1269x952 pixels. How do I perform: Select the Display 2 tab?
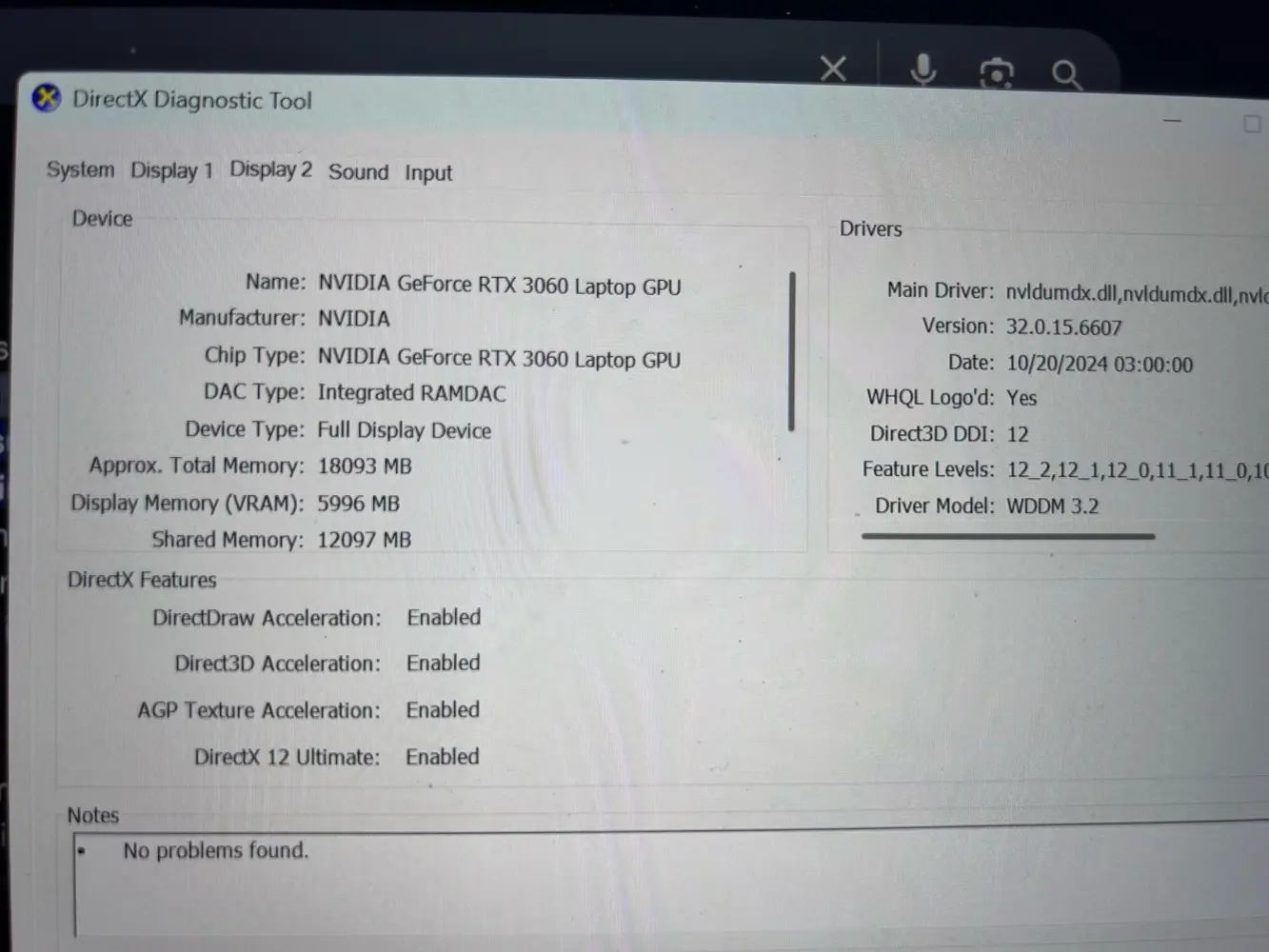(x=270, y=169)
